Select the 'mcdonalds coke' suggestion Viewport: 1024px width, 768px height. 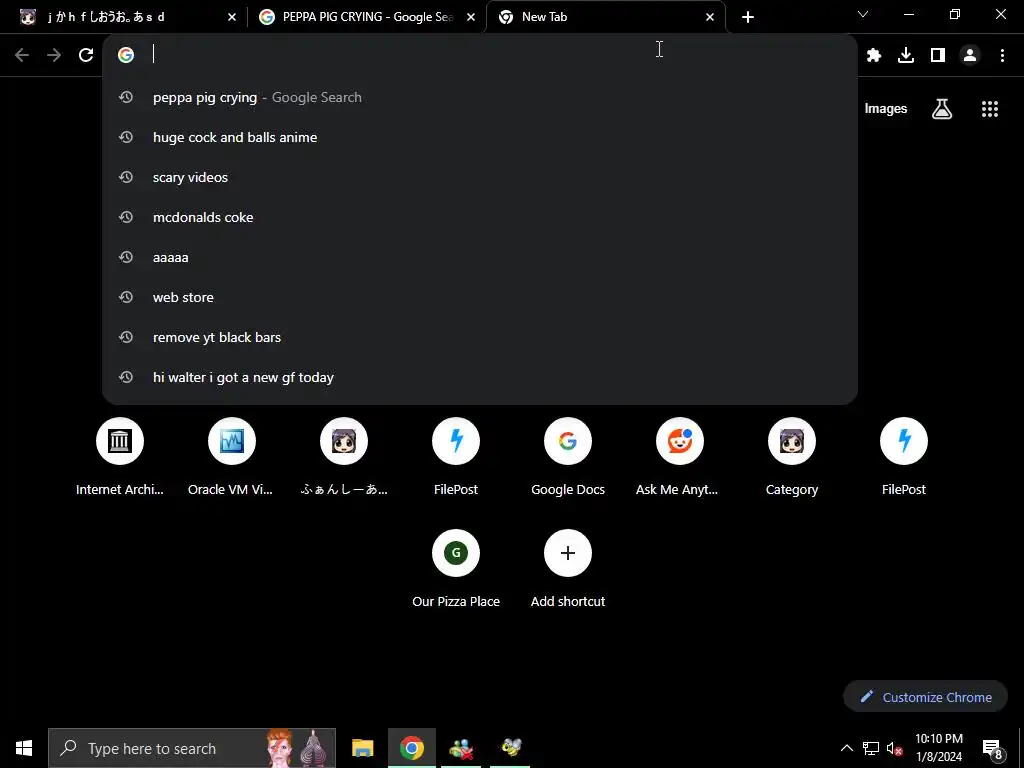pyautogui.click(x=480, y=217)
